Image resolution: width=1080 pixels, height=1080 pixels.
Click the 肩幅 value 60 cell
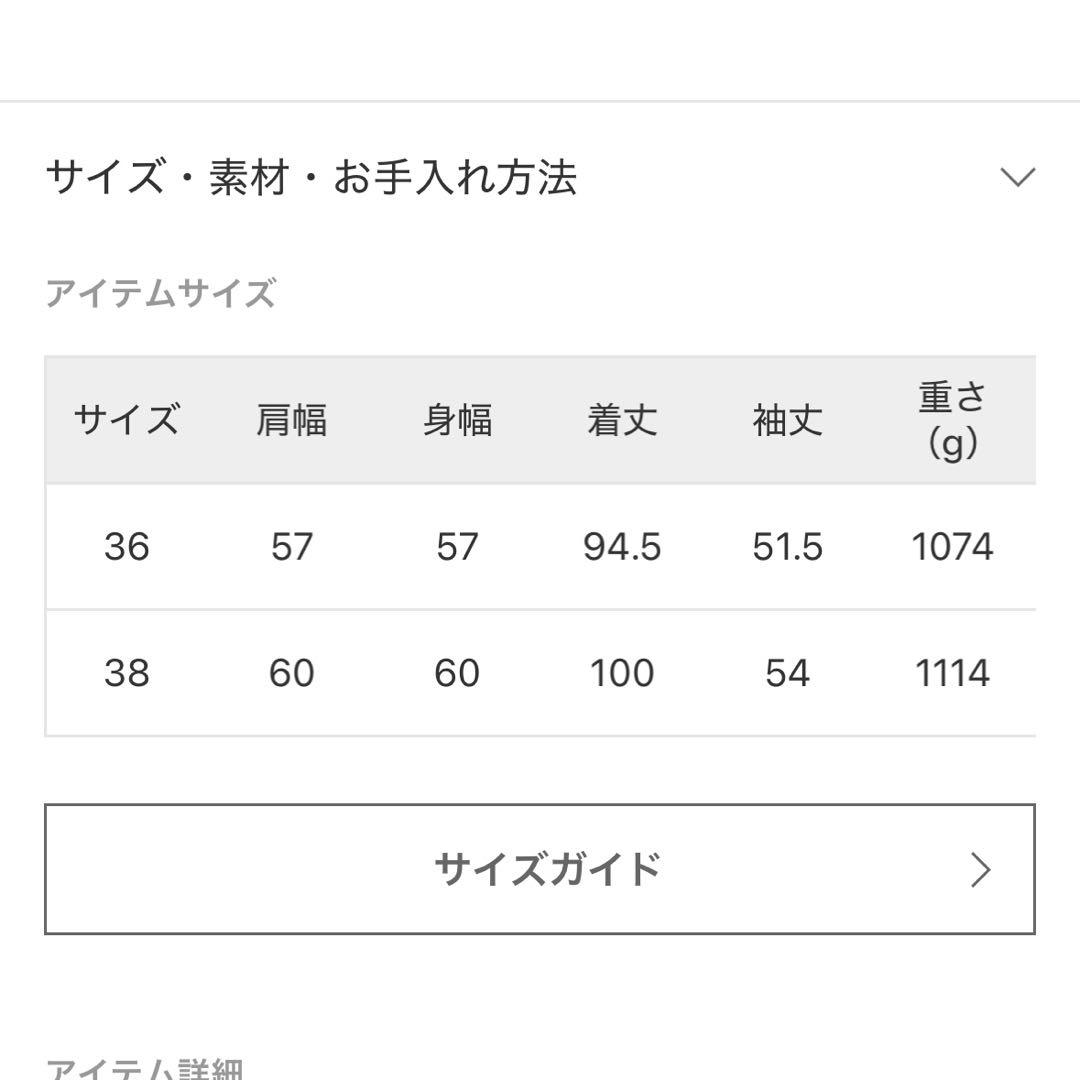pos(290,673)
